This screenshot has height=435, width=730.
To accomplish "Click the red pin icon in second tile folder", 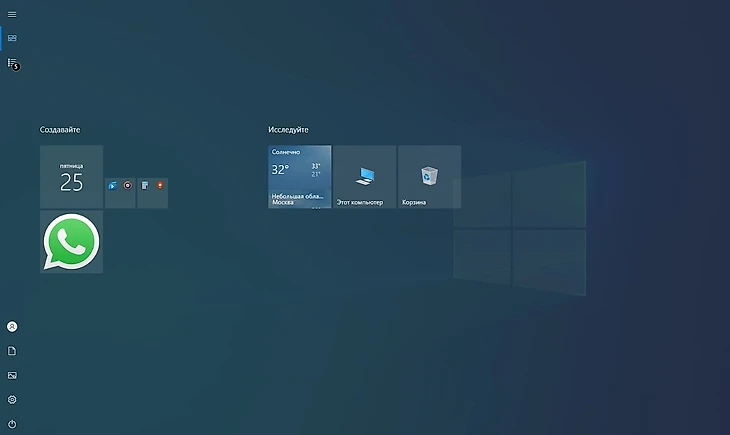I will pos(159,186).
